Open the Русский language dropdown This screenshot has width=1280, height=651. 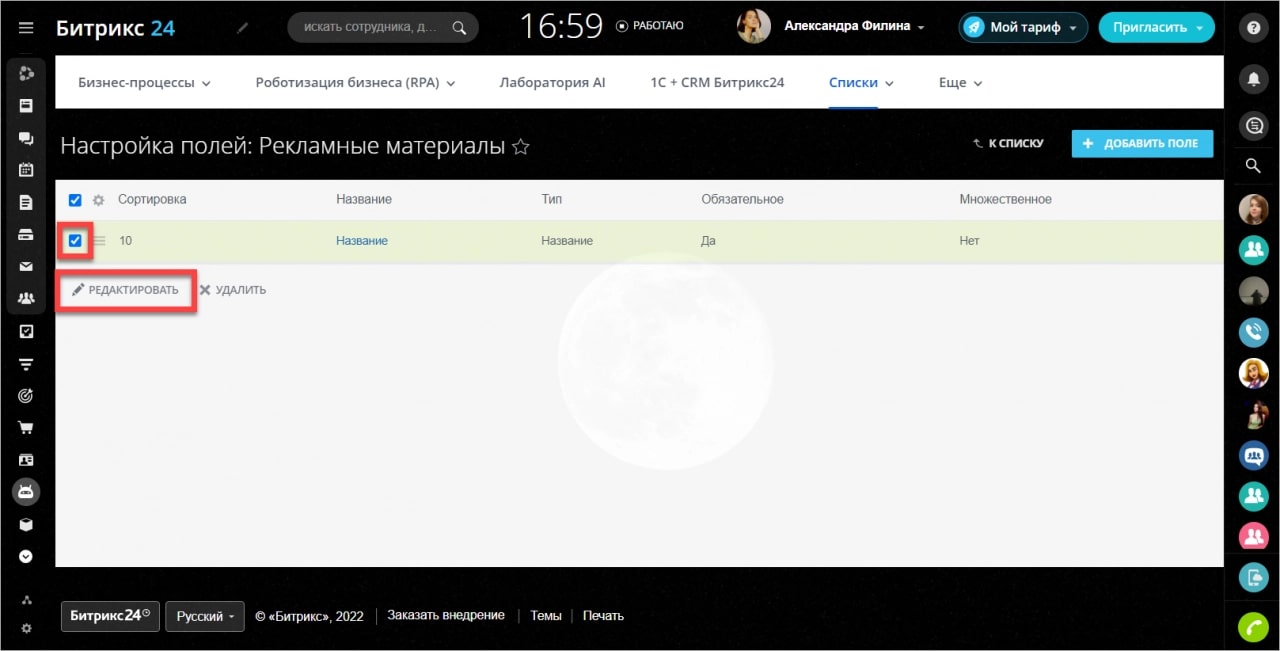(204, 616)
